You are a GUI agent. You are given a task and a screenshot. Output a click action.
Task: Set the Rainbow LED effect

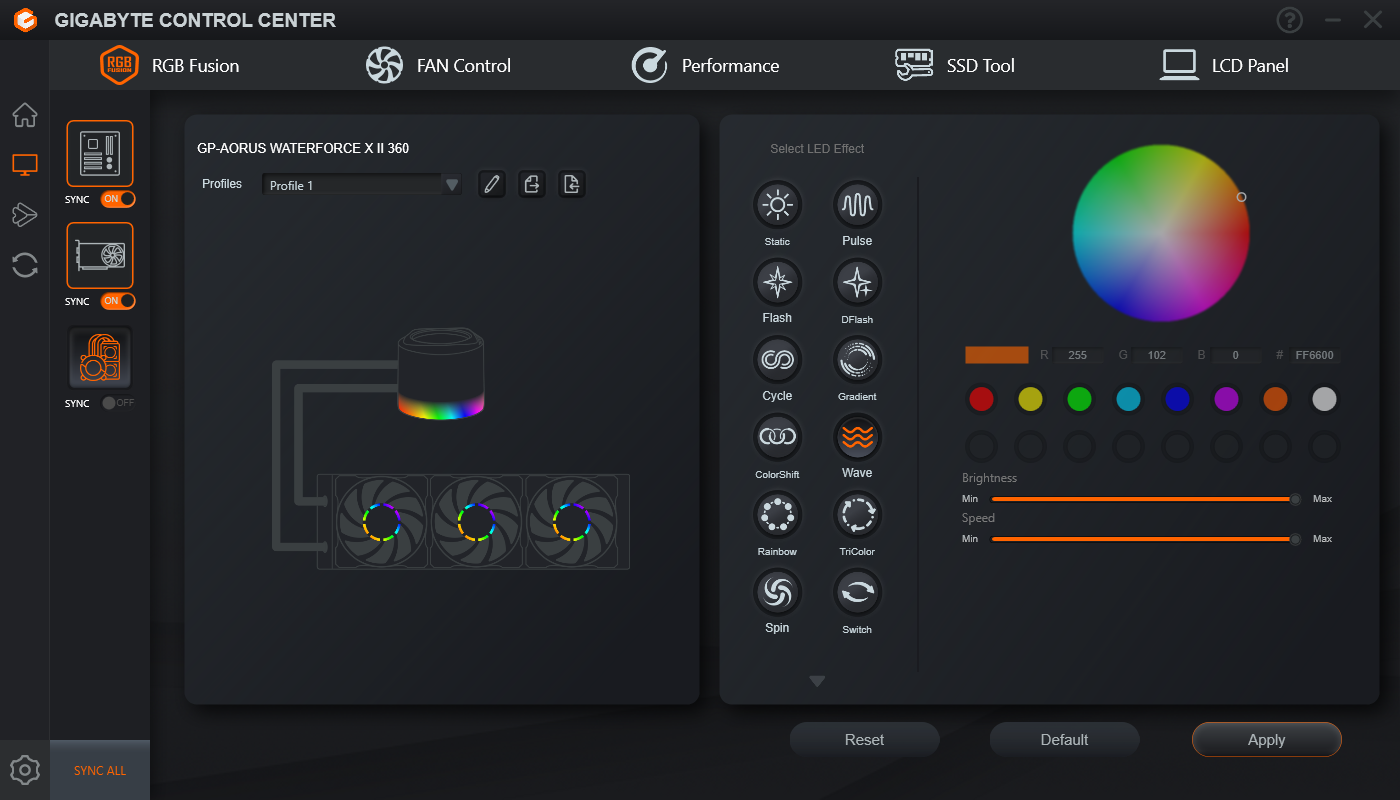[x=777, y=515]
